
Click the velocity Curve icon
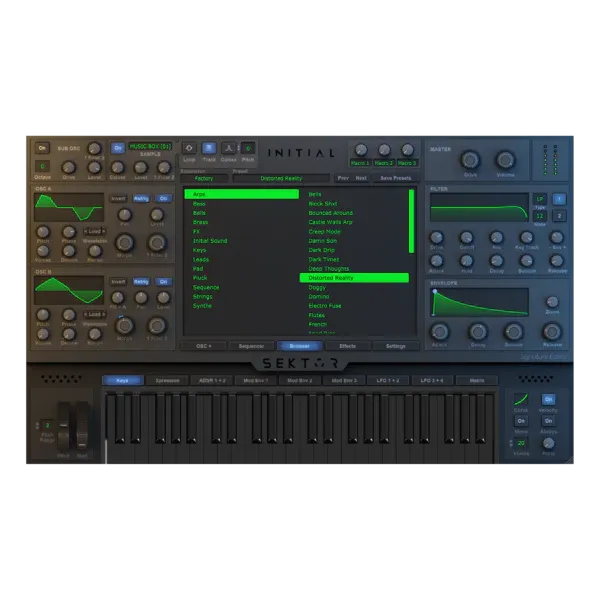[520, 399]
